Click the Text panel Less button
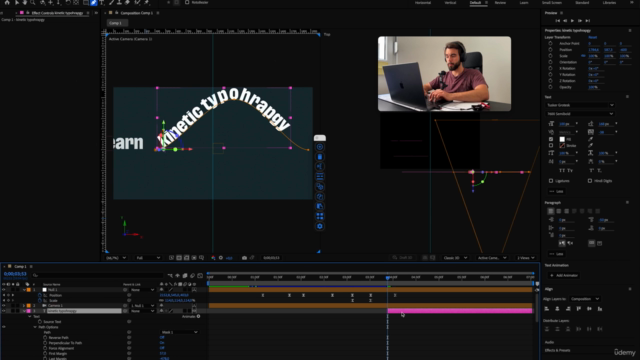640x360 pixels. (x=557, y=191)
